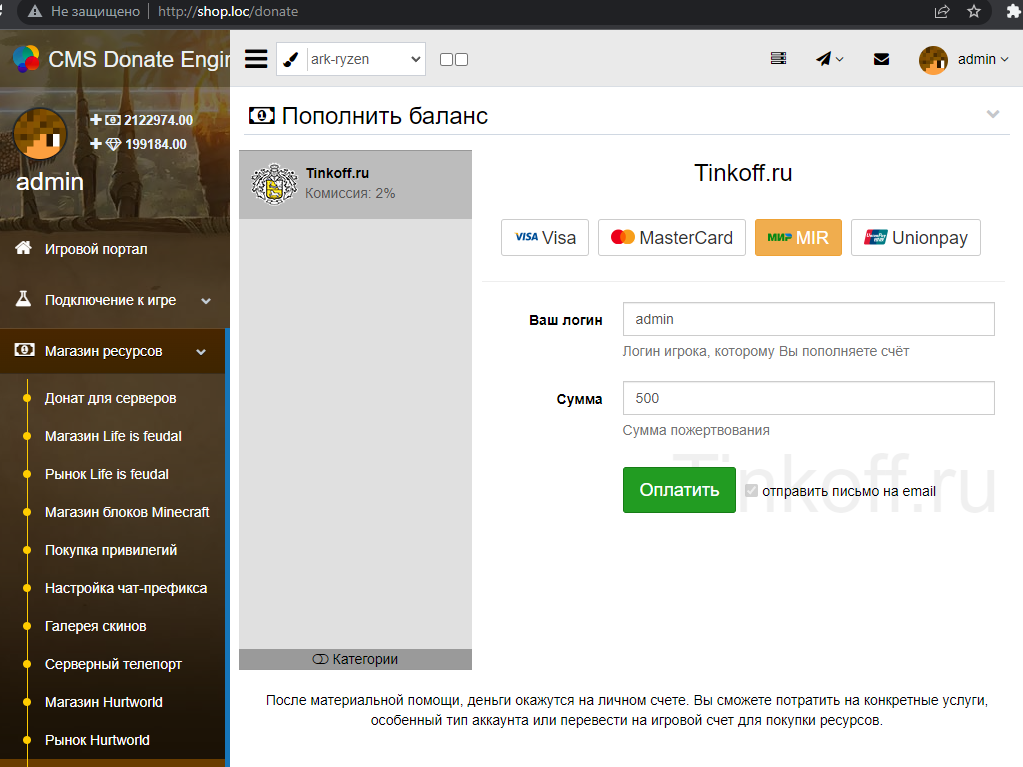Open the paper plane menu

pos(829,59)
